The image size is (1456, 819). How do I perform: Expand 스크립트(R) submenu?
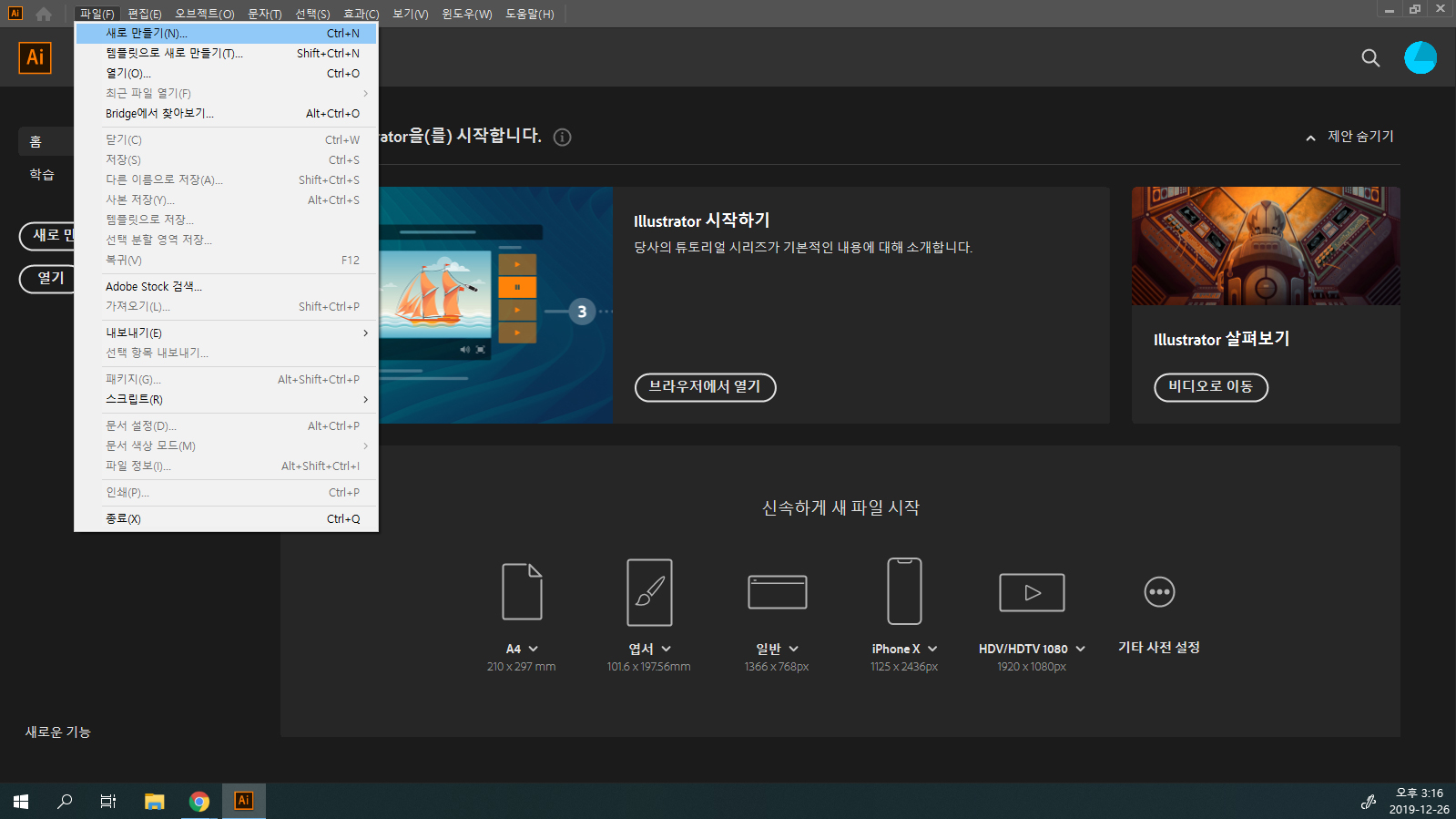pos(226,399)
